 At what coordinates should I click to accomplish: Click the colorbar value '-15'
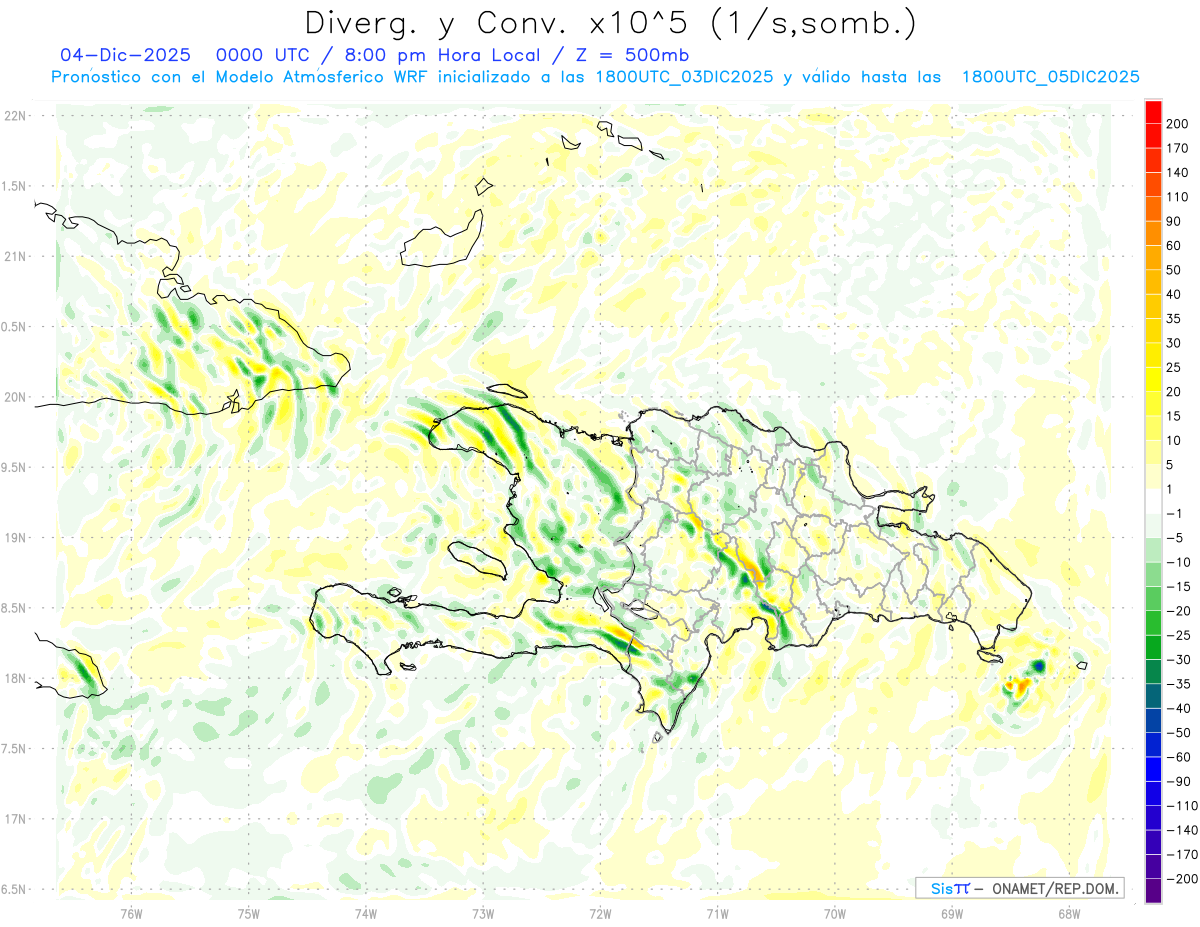[1178, 586]
